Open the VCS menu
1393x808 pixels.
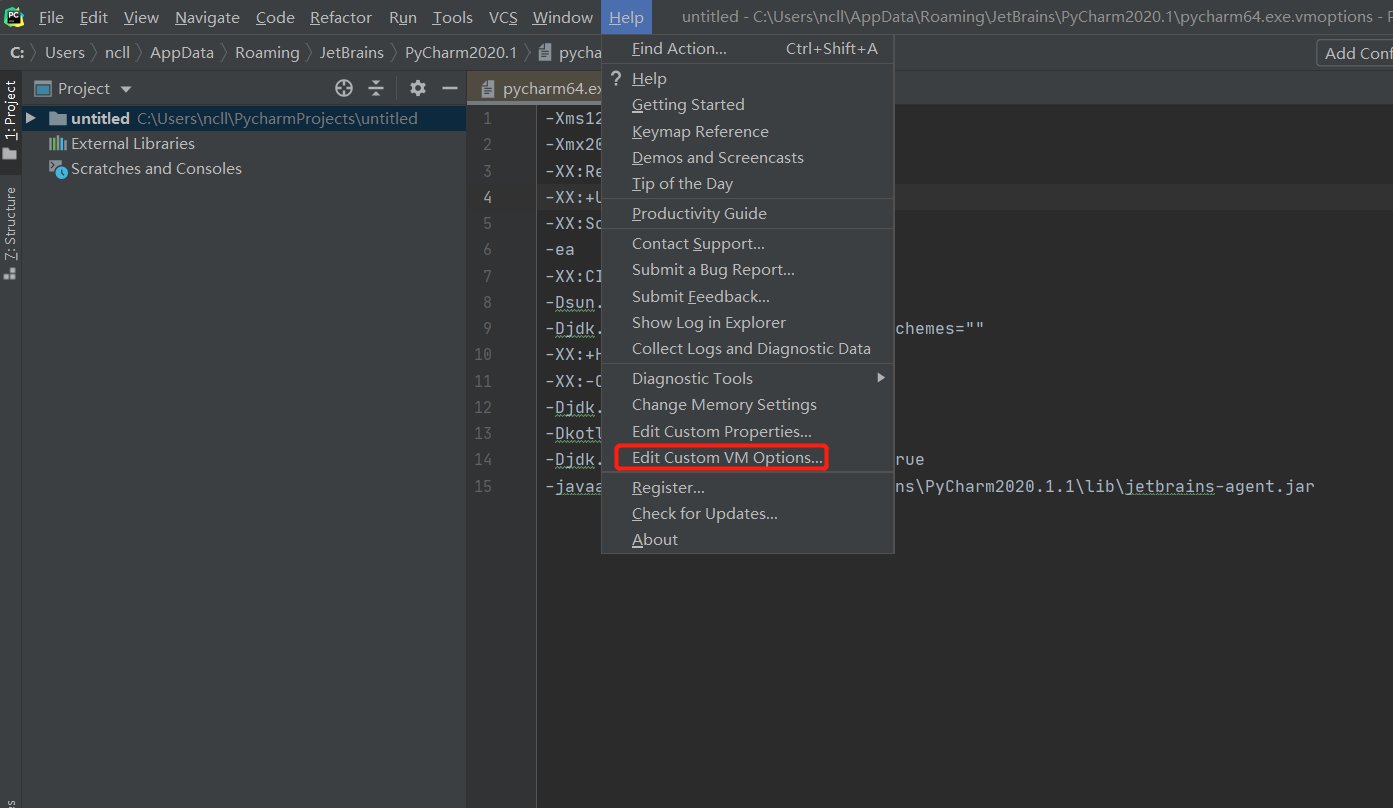point(503,18)
